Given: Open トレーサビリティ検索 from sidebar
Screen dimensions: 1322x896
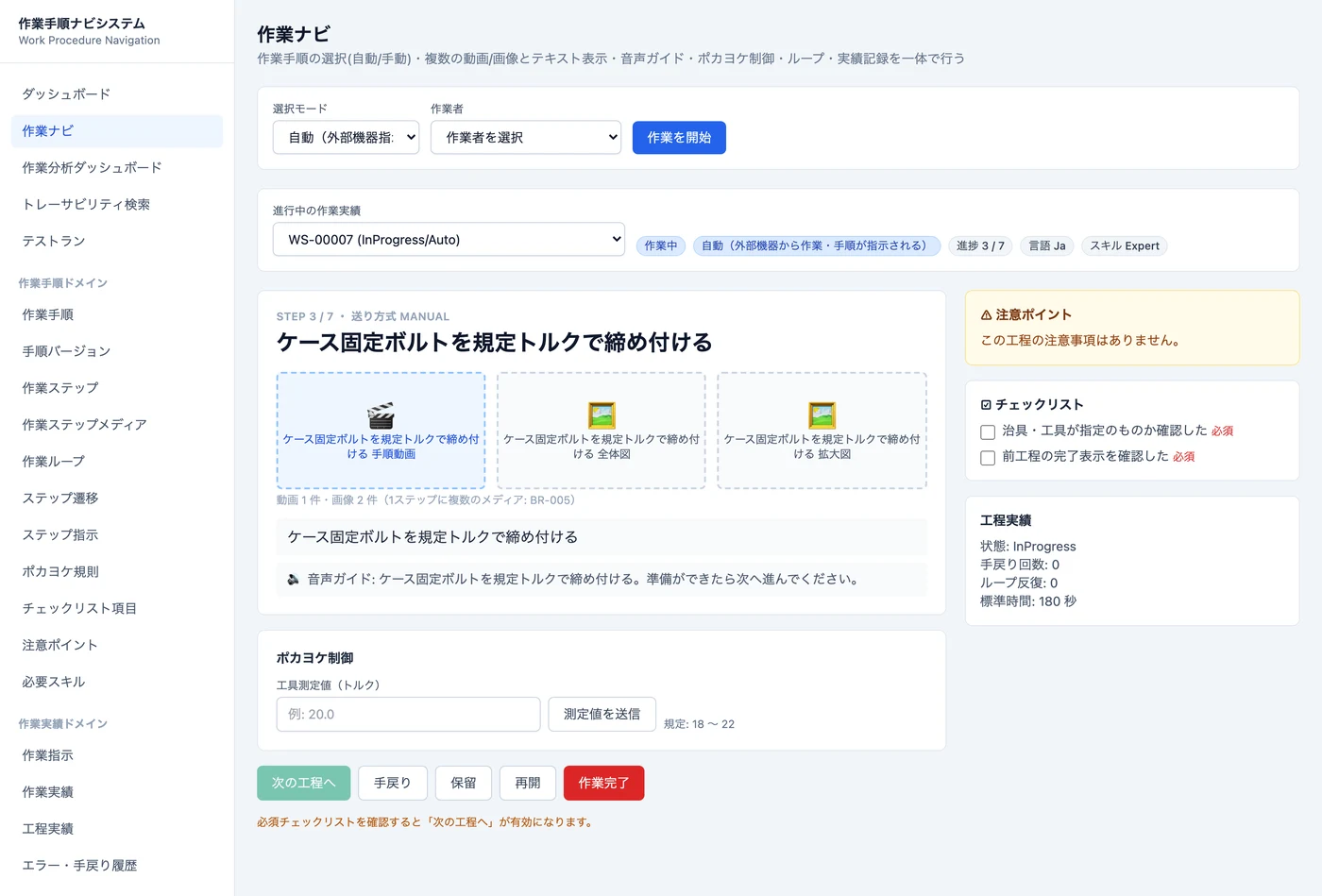Looking at the screenshot, I should click(x=117, y=205).
